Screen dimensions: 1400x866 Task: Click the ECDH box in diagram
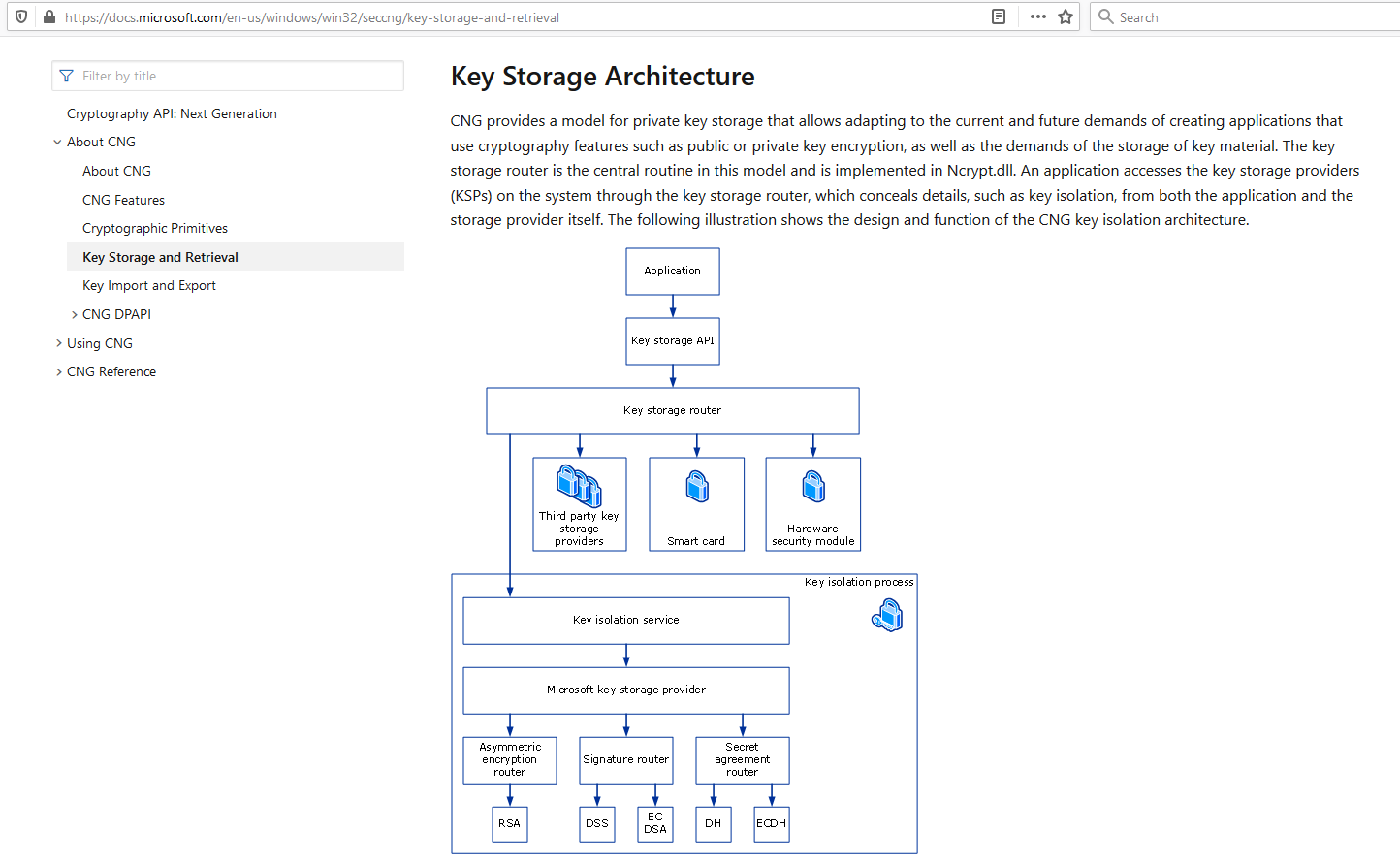772,824
